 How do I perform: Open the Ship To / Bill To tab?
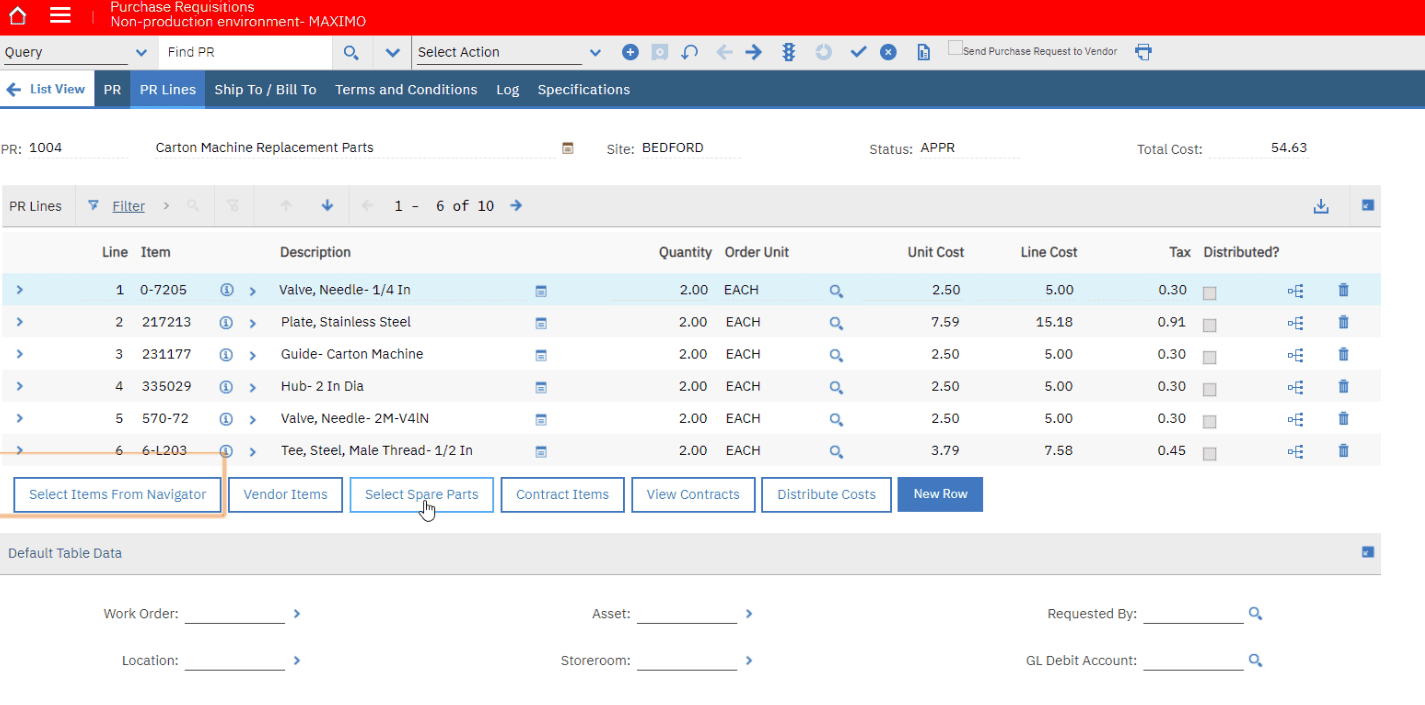(265, 89)
